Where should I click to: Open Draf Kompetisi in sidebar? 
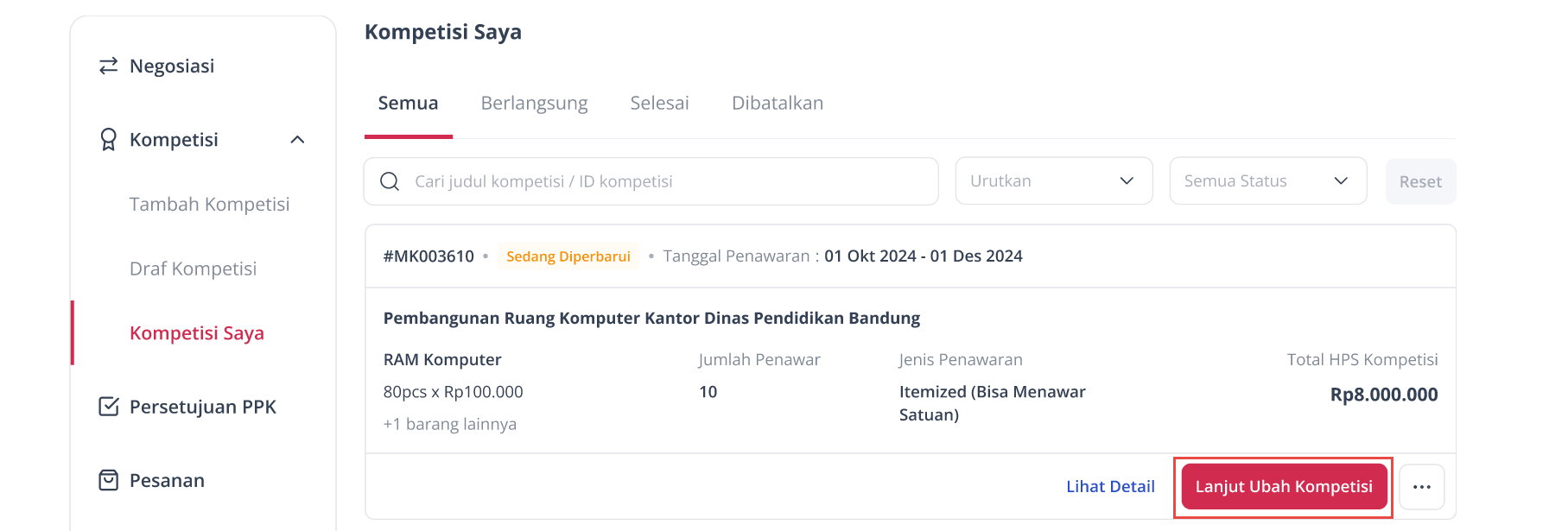193,269
